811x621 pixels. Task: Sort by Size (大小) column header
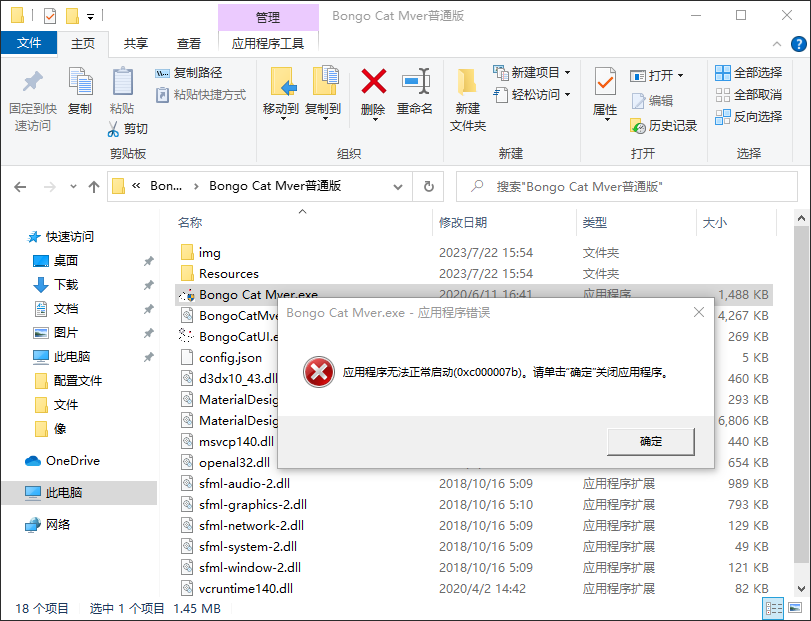tap(737, 223)
